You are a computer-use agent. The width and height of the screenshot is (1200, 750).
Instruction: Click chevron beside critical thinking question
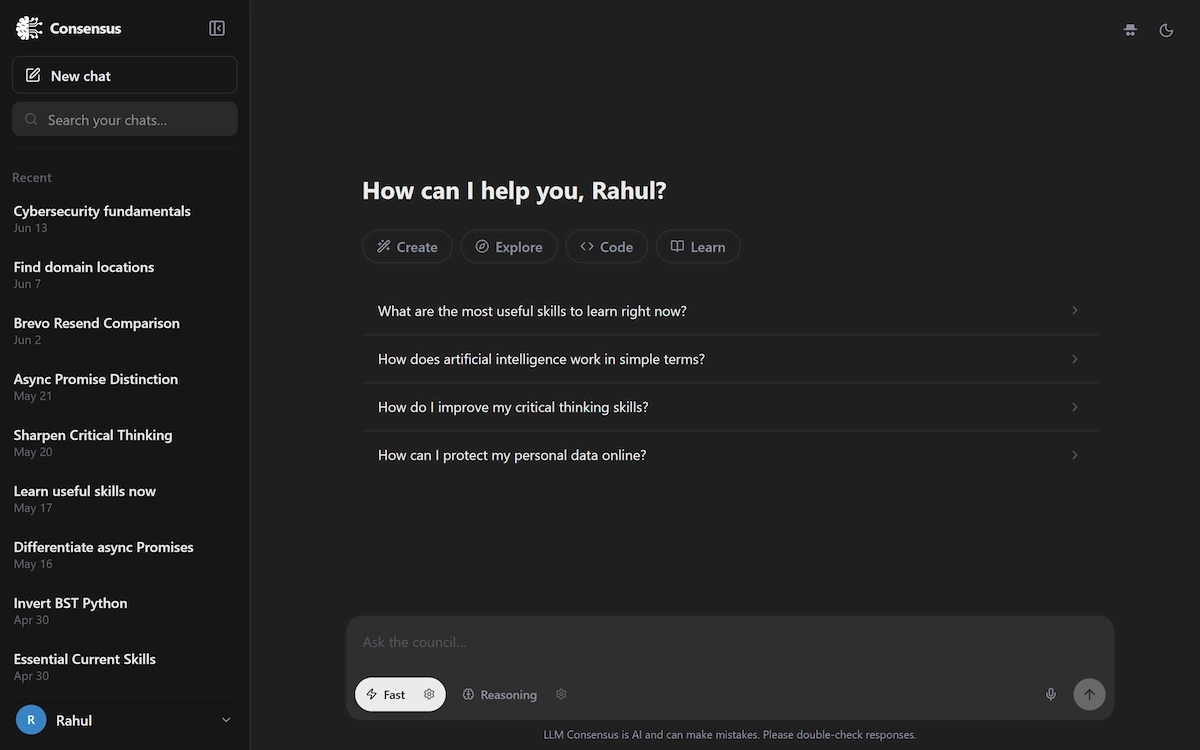pyautogui.click(x=1075, y=407)
